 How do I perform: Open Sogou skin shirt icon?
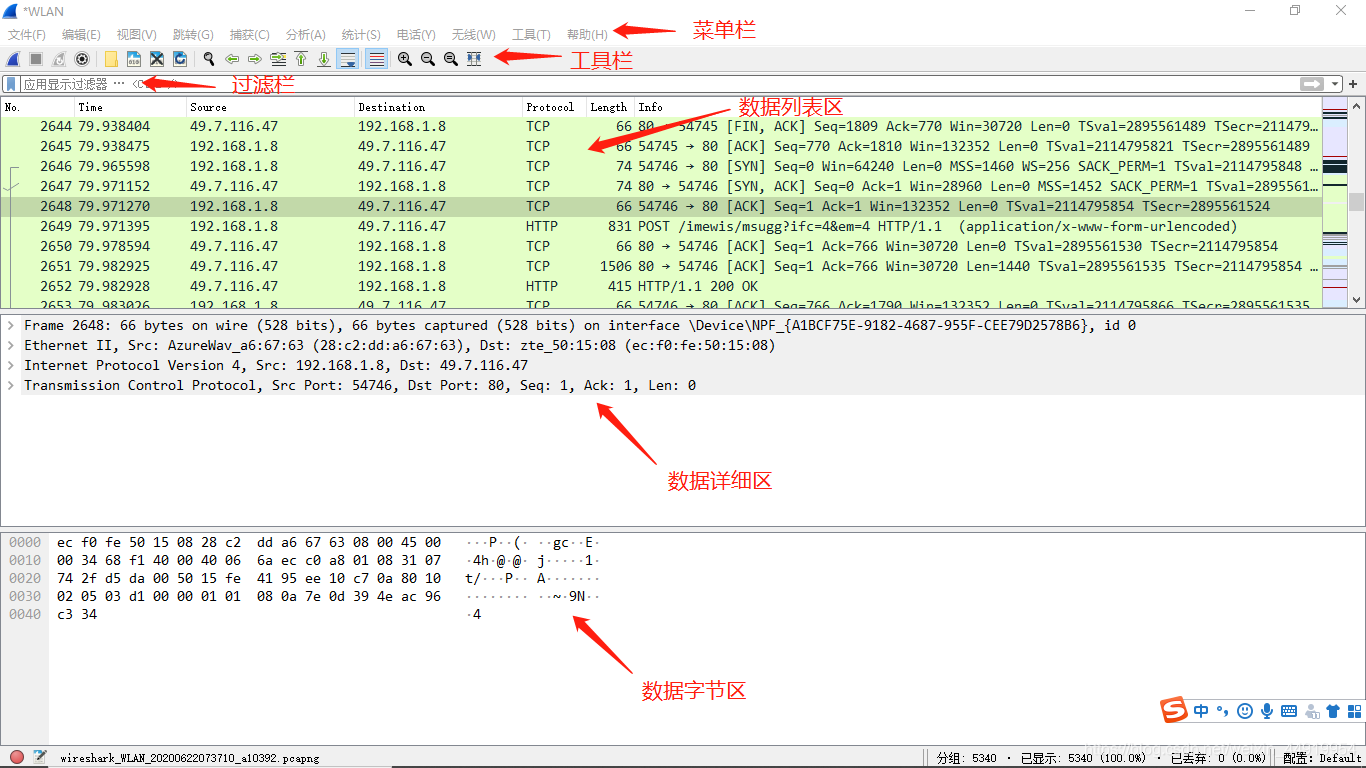click(1333, 711)
